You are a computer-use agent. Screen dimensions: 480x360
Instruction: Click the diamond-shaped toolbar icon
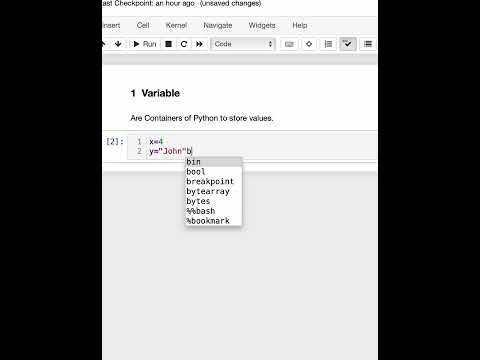[309, 44]
